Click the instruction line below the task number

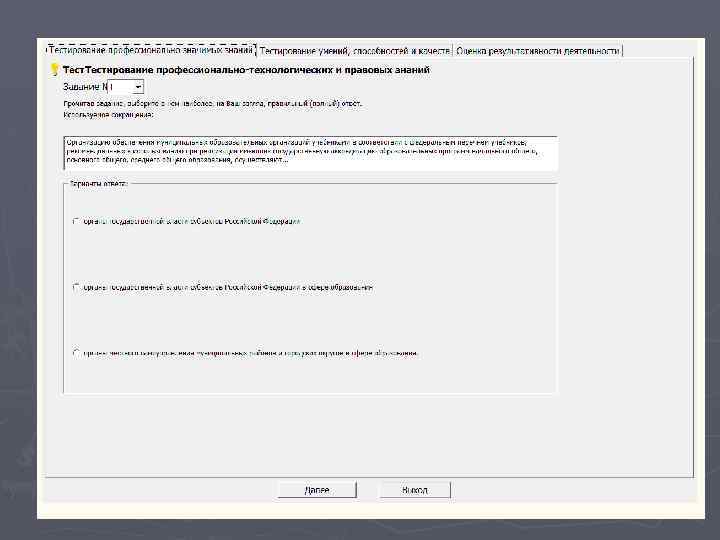(x=213, y=104)
